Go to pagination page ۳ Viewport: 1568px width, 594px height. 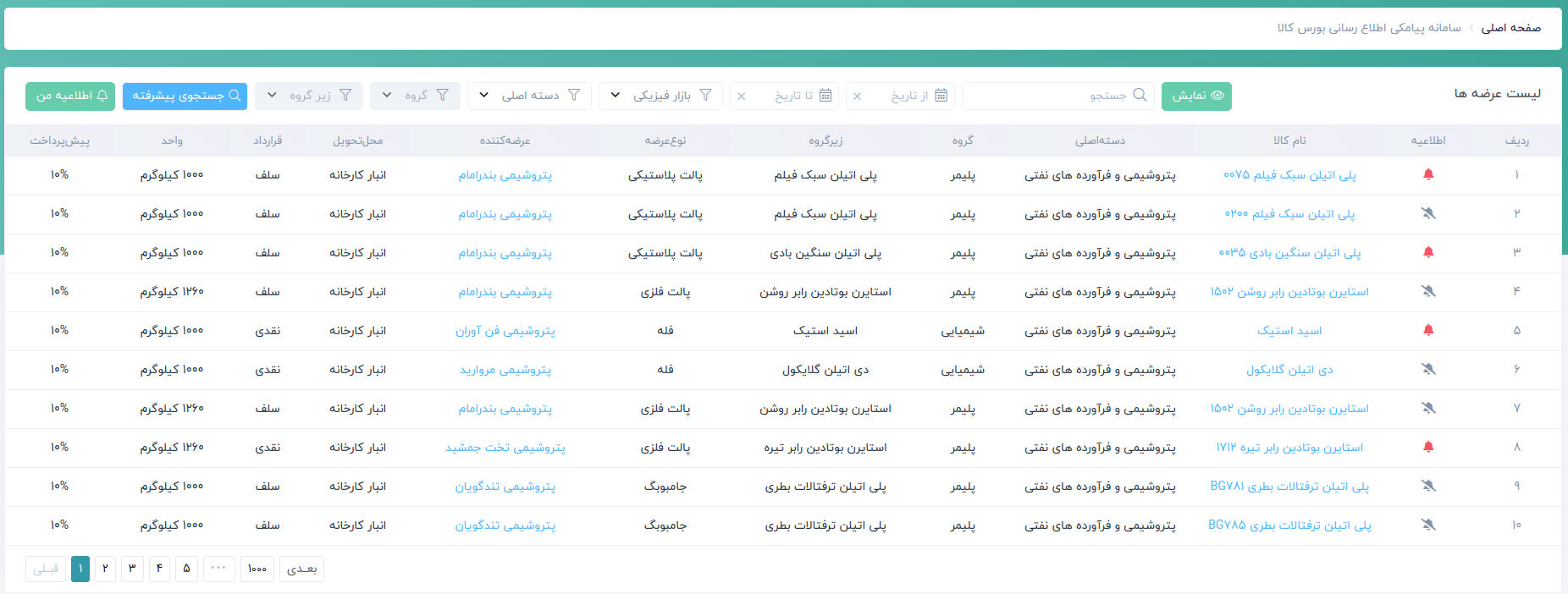click(132, 569)
